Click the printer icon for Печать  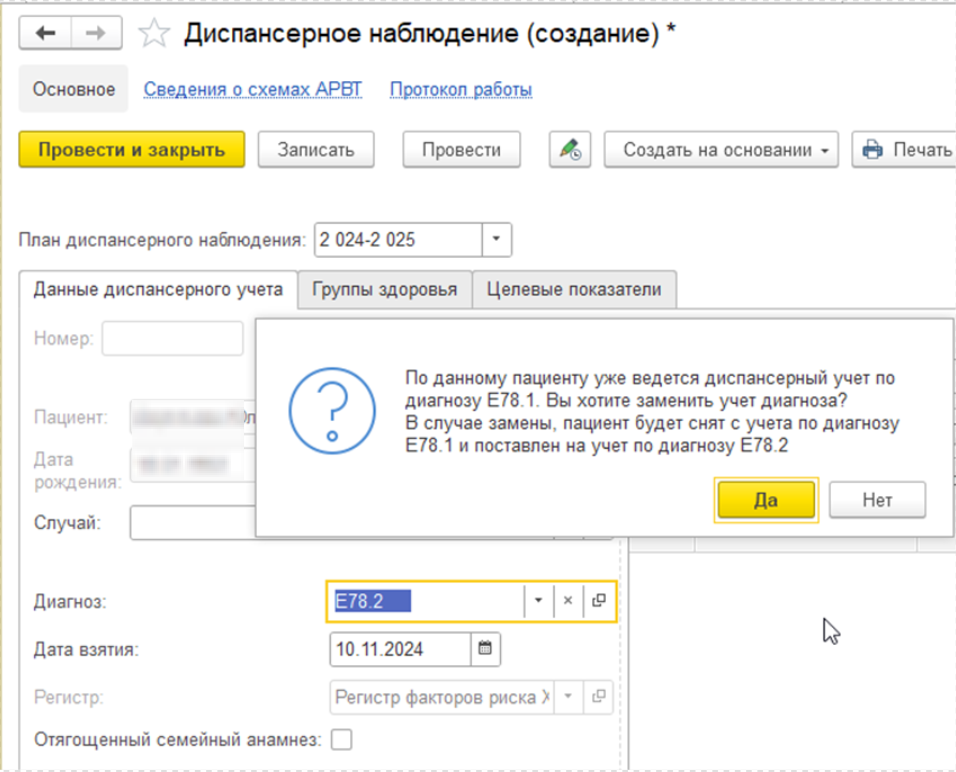click(x=872, y=150)
